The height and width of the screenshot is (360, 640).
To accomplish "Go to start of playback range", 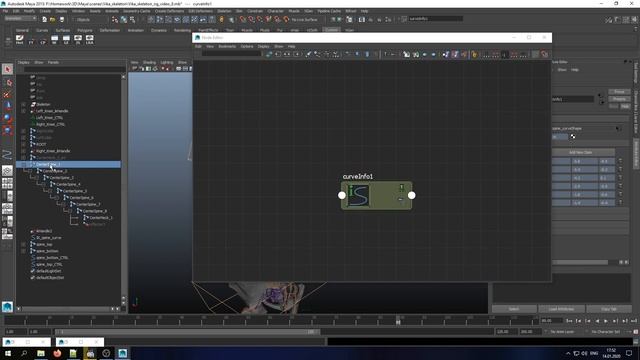I will [x=569, y=321].
